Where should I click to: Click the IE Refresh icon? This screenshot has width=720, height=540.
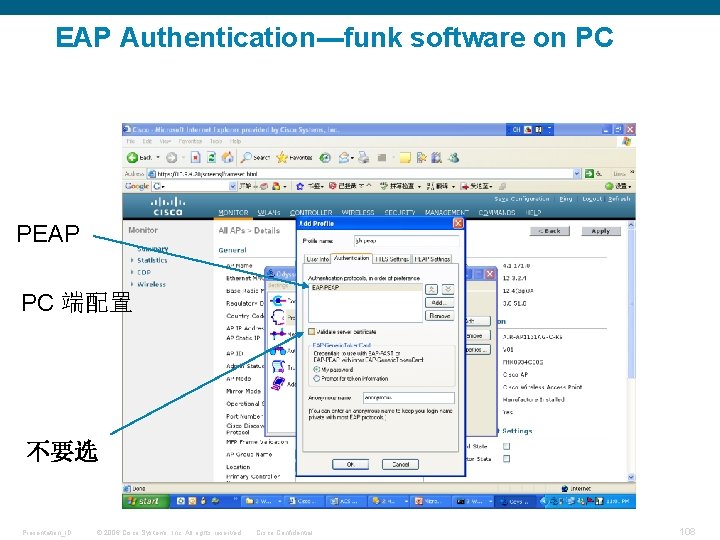pyautogui.click(x=211, y=158)
